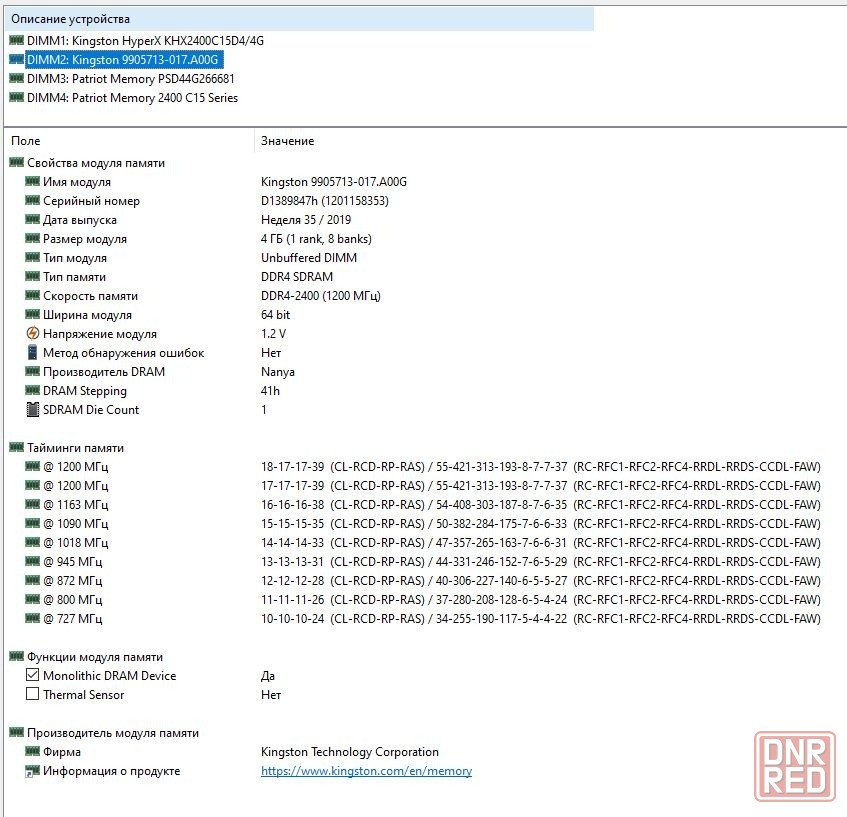Click icon of the 1018 МГц timing row
The height and width of the screenshot is (817, 847).
32,541
